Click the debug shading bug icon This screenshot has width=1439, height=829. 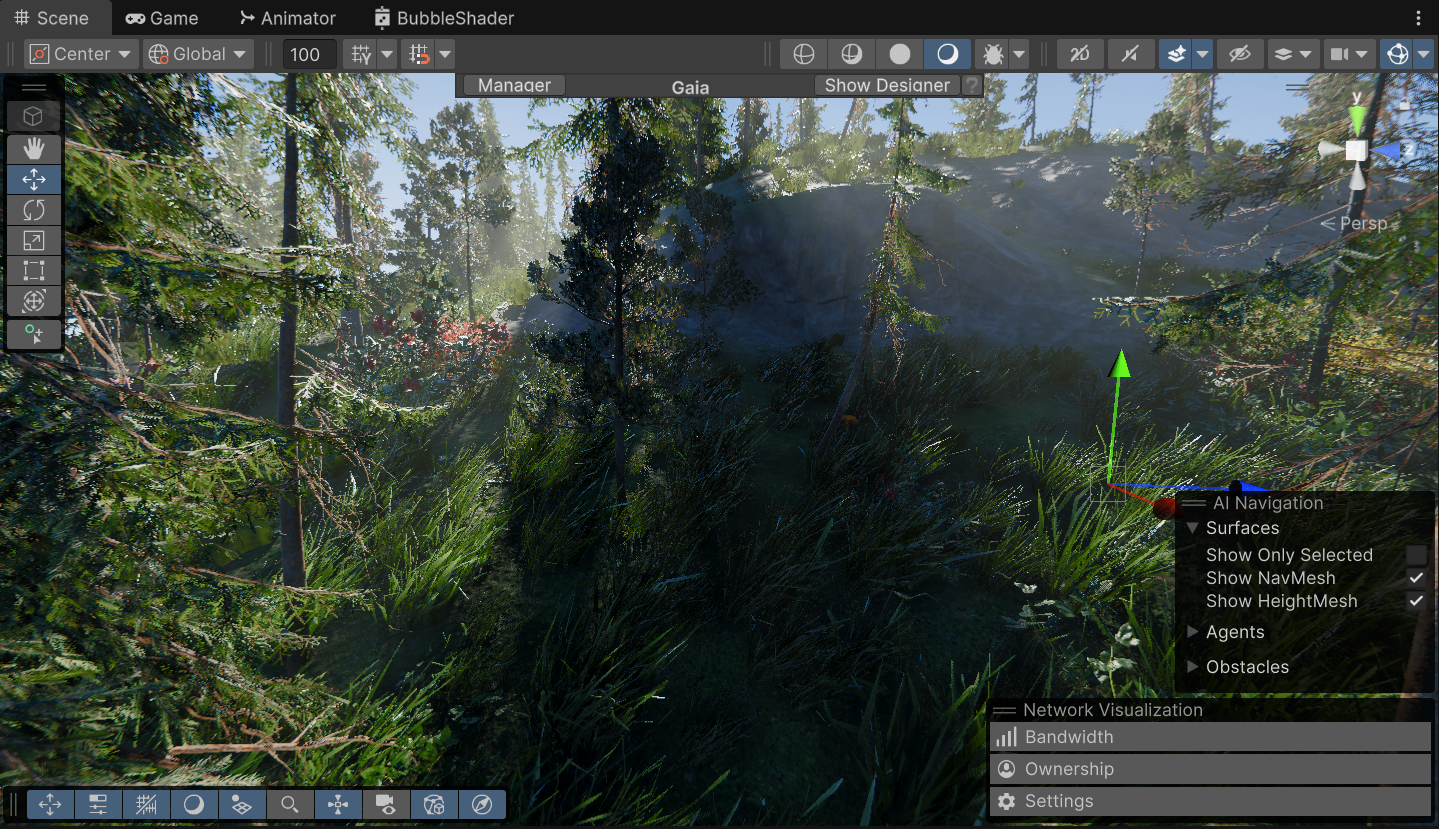point(994,53)
